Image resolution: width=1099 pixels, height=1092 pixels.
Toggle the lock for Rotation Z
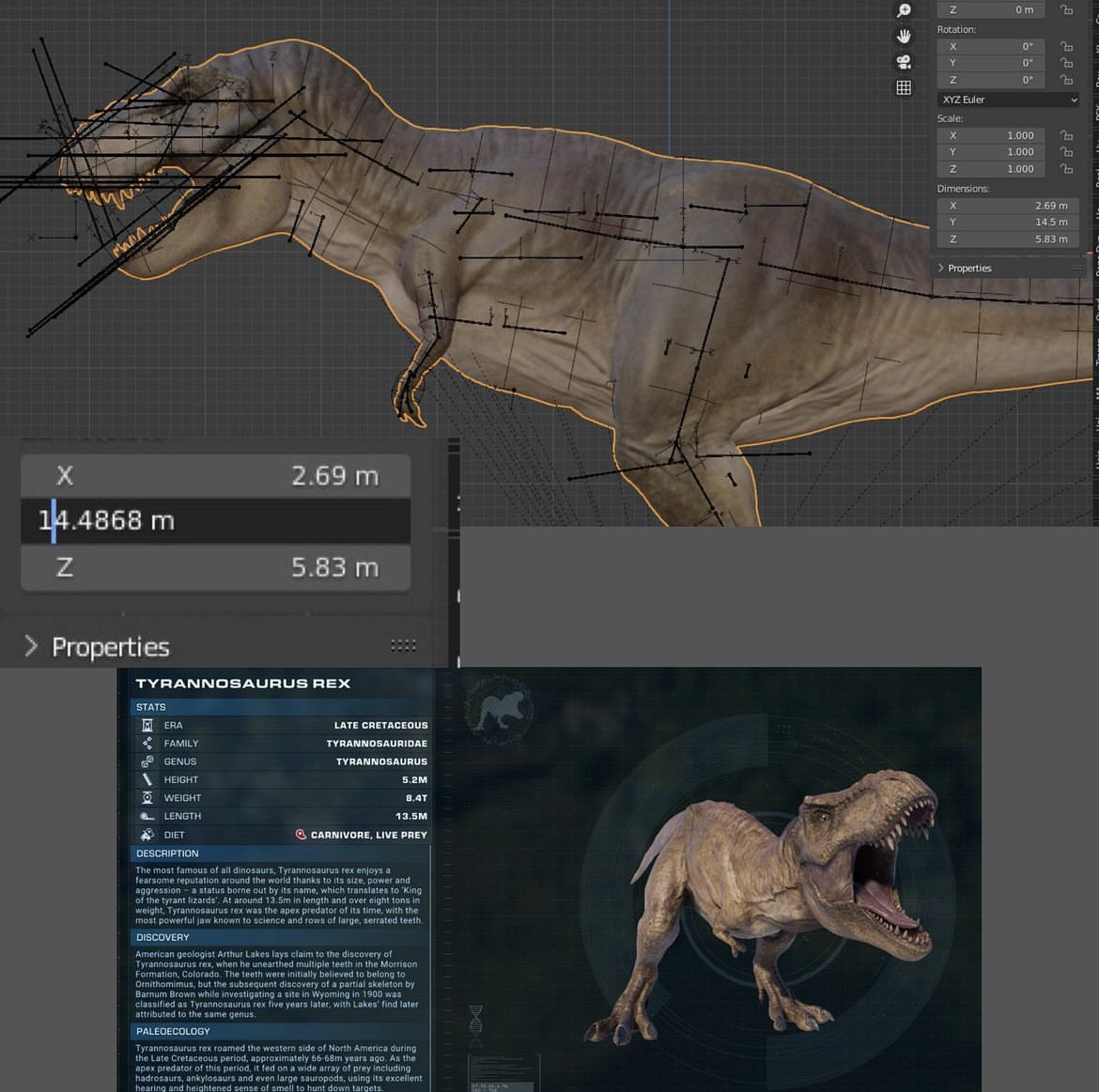(1066, 80)
